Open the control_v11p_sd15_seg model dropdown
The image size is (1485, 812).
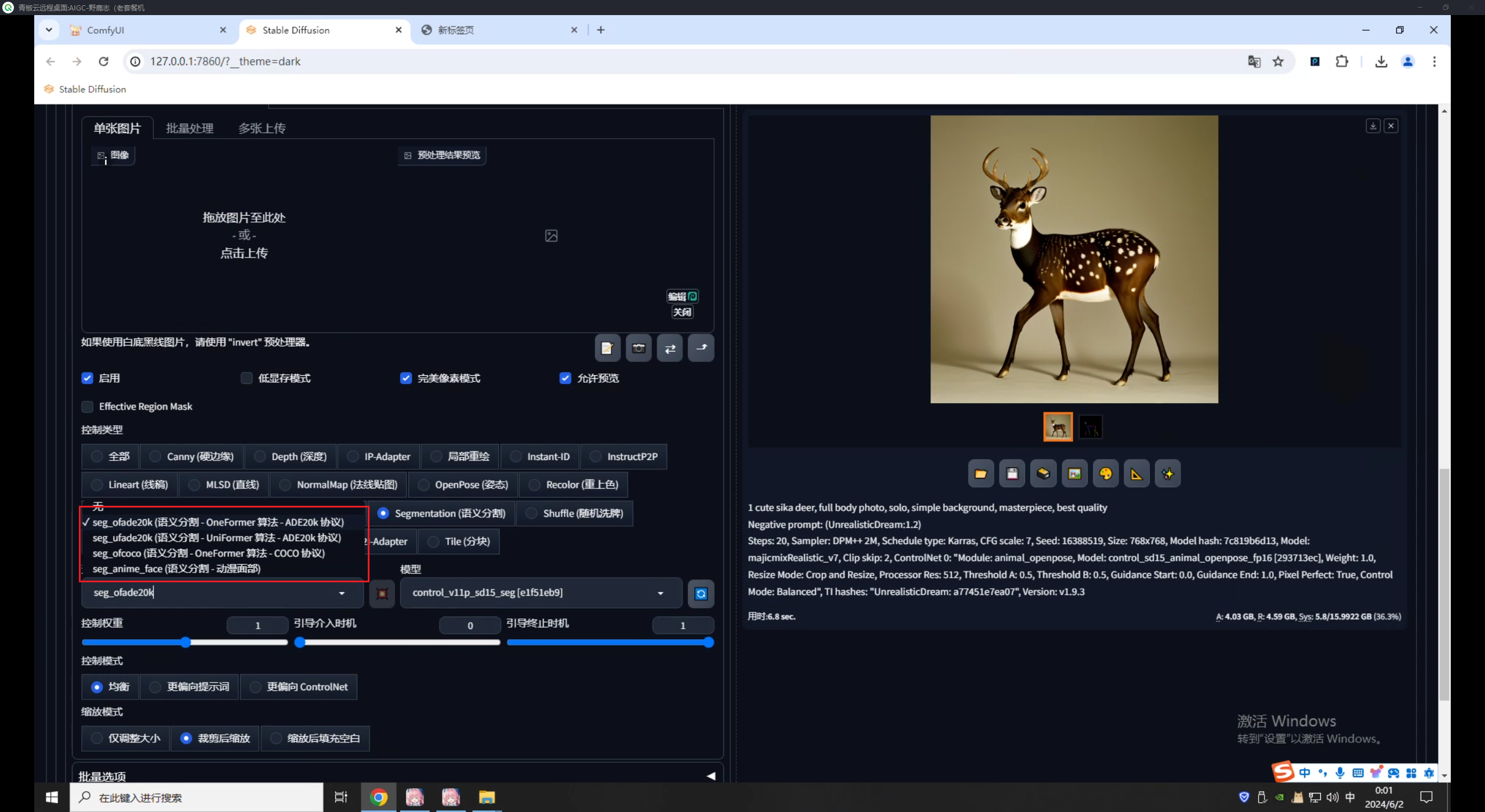(x=541, y=593)
